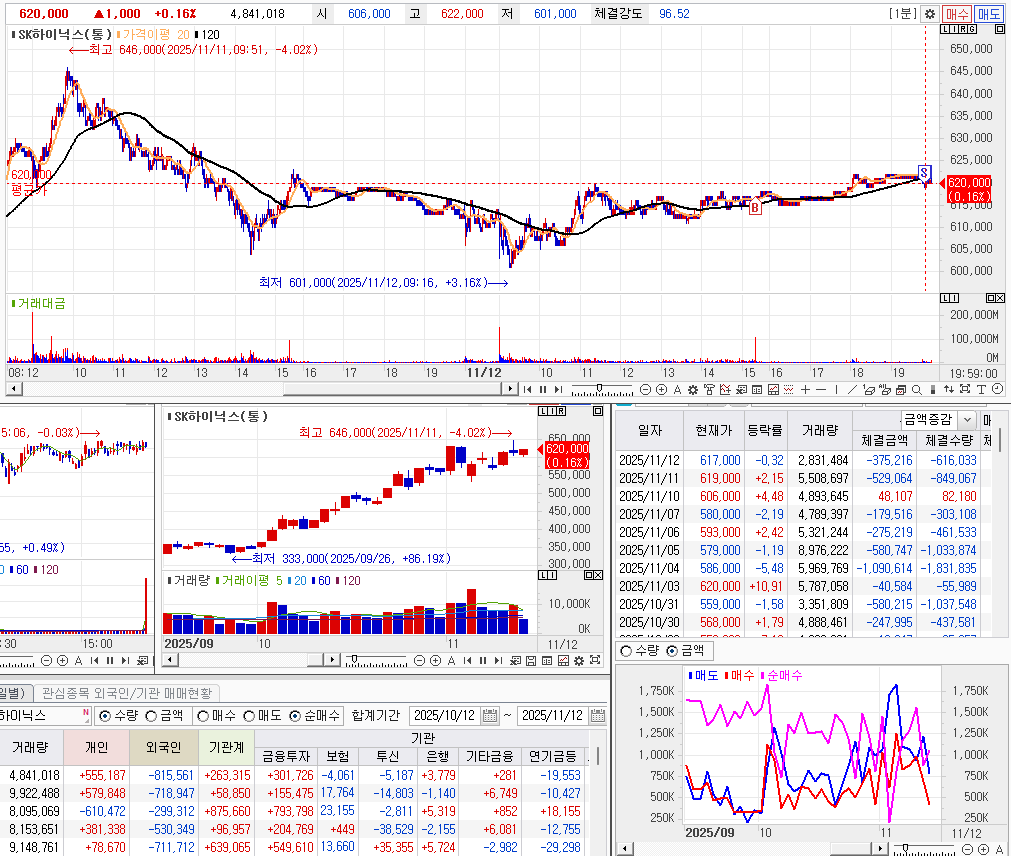Click the up-down arrows icon in main toolbar
The height and width of the screenshot is (856, 1011).
coord(948,389)
